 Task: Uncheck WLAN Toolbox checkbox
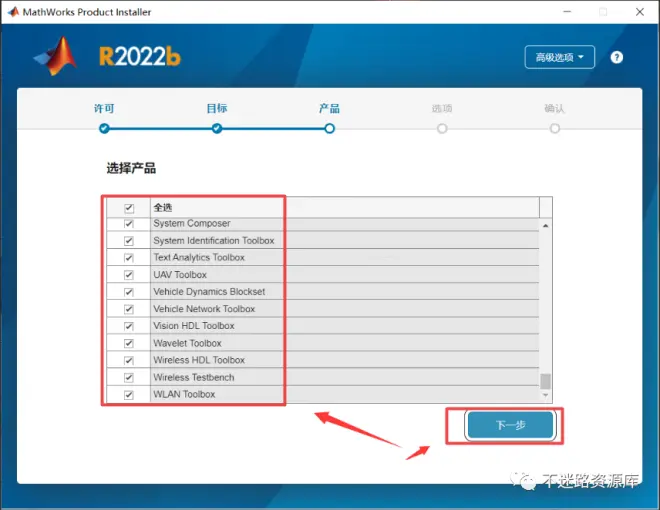tap(129, 395)
